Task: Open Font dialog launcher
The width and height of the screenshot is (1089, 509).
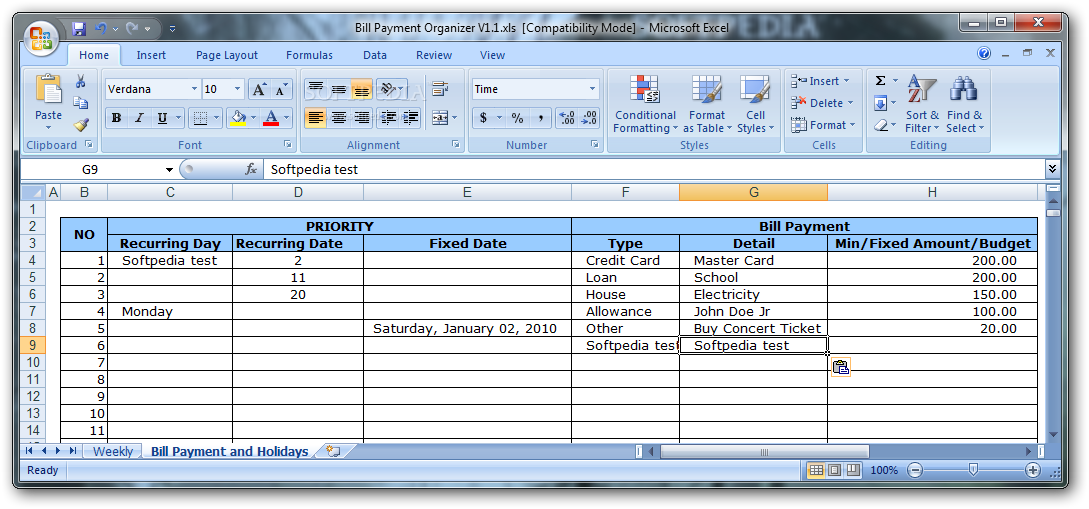Action: click(x=288, y=144)
